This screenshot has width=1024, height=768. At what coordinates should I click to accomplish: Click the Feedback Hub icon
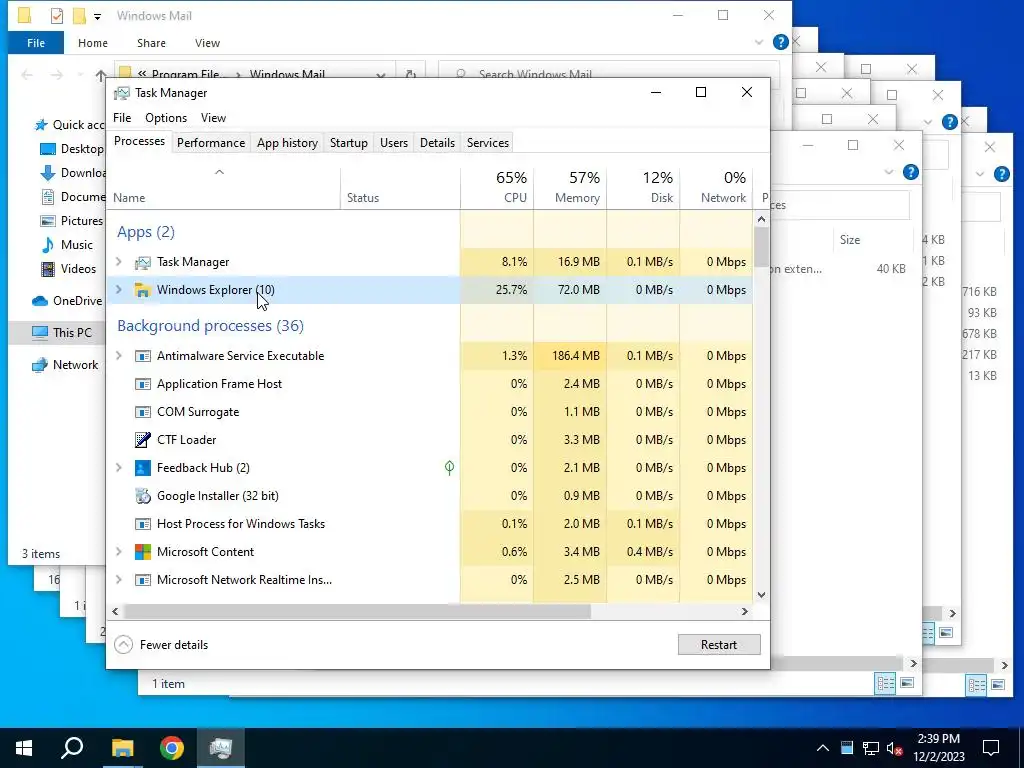click(142, 468)
